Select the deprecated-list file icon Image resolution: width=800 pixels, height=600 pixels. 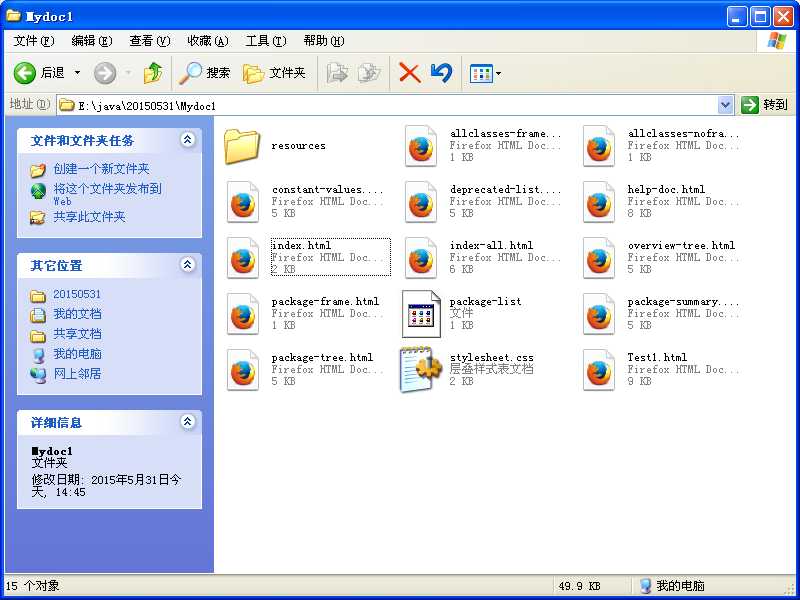420,203
